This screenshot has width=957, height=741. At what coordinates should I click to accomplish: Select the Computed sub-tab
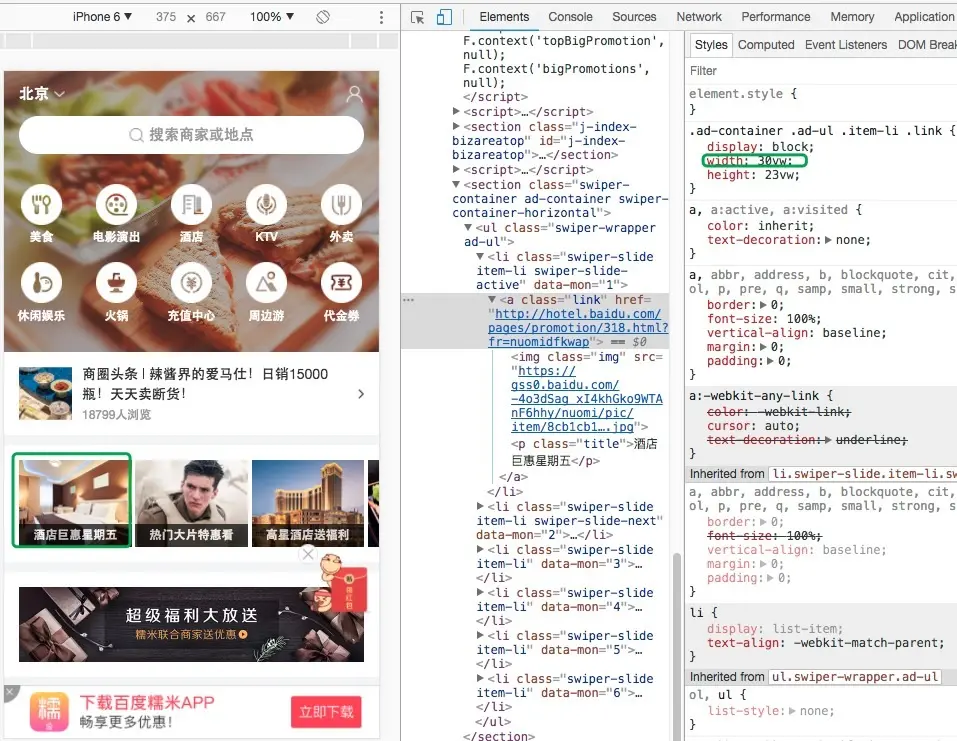point(766,45)
